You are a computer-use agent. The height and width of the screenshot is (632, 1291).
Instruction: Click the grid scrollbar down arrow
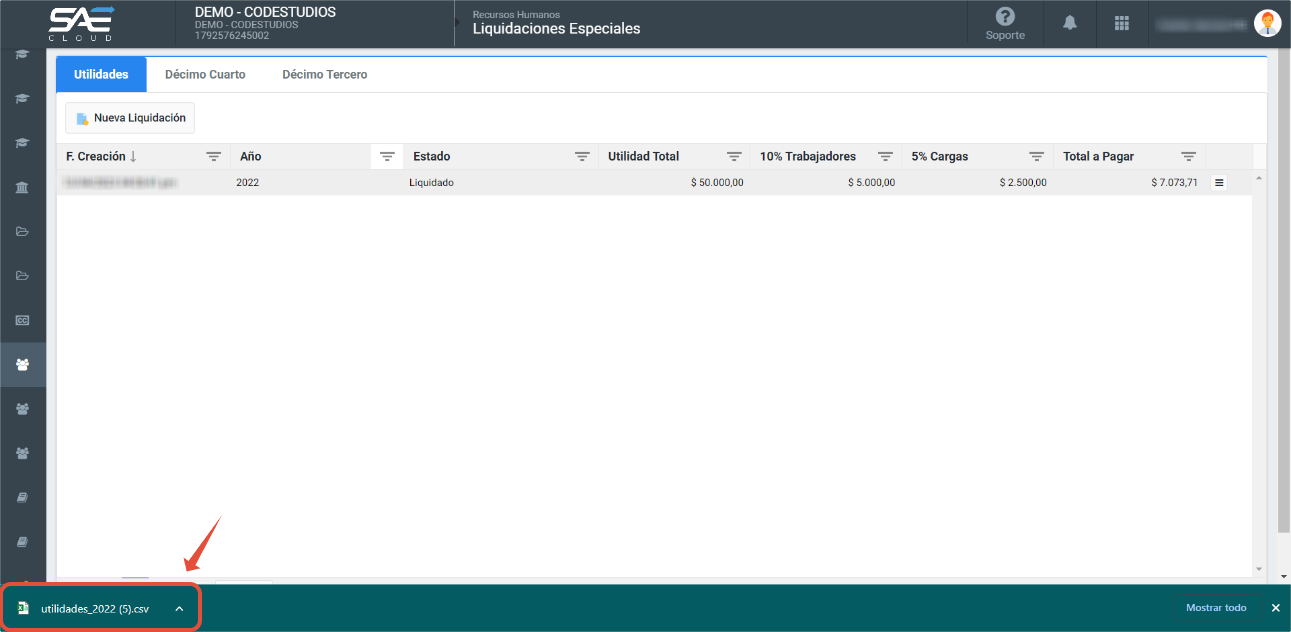click(1259, 569)
